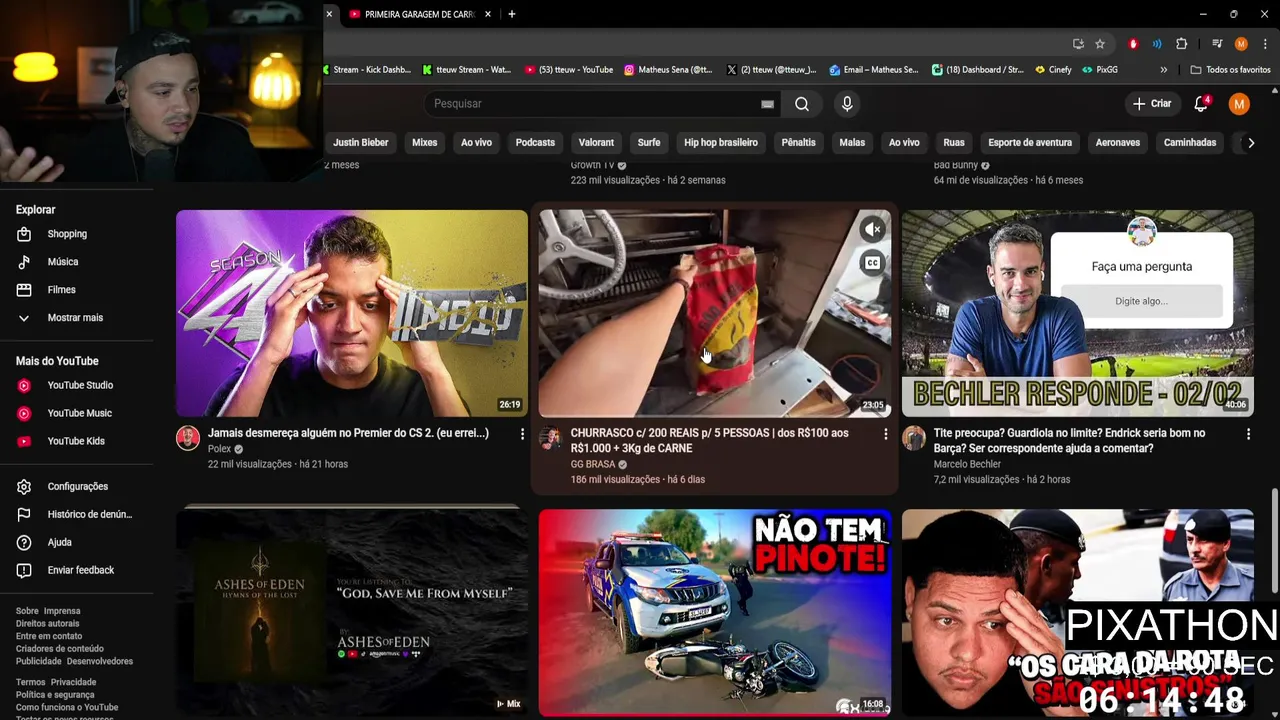Open the (53) tteuw - YouTube bookmark
This screenshot has width=1280, height=720.
click(569, 70)
